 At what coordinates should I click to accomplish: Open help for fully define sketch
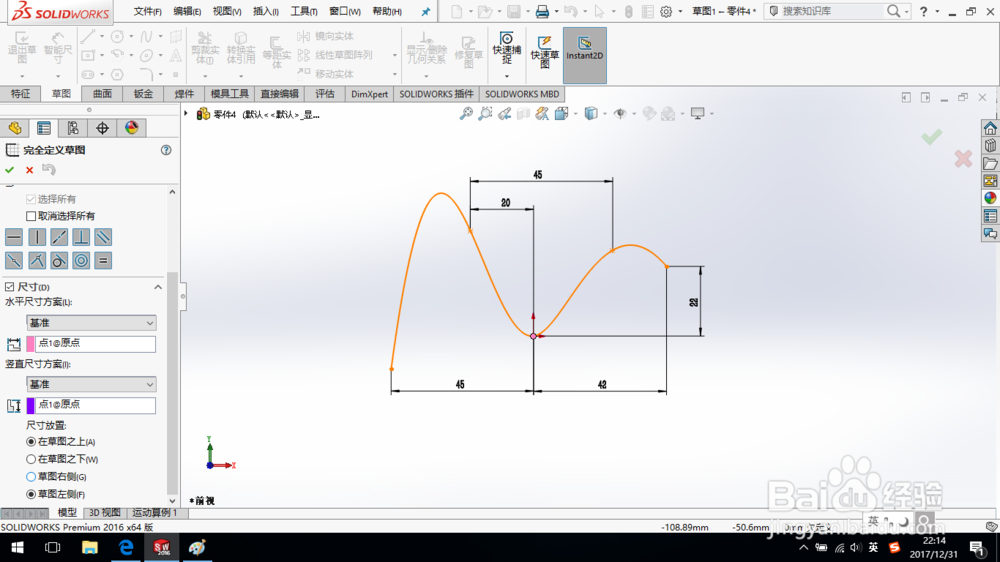click(x=166, y=150)
